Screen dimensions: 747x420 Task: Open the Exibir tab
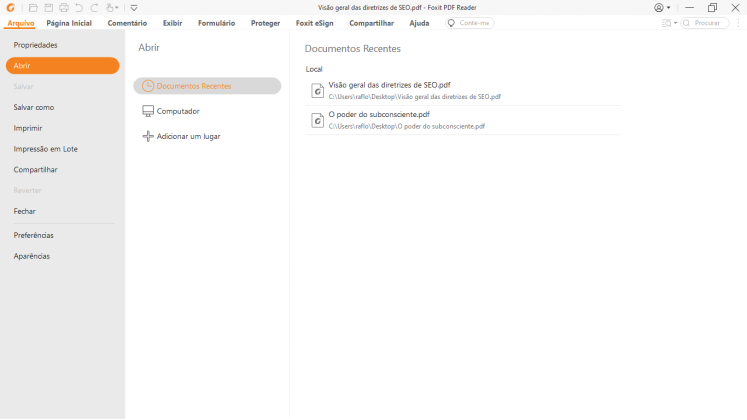tap(172, 23)
